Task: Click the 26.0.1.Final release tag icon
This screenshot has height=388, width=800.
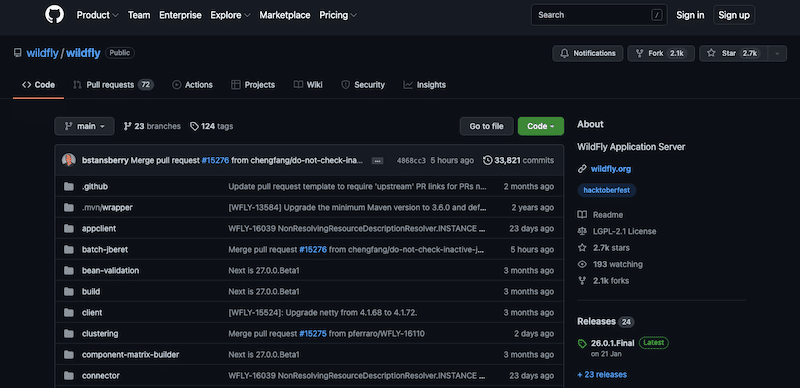Action: [582, 344]
